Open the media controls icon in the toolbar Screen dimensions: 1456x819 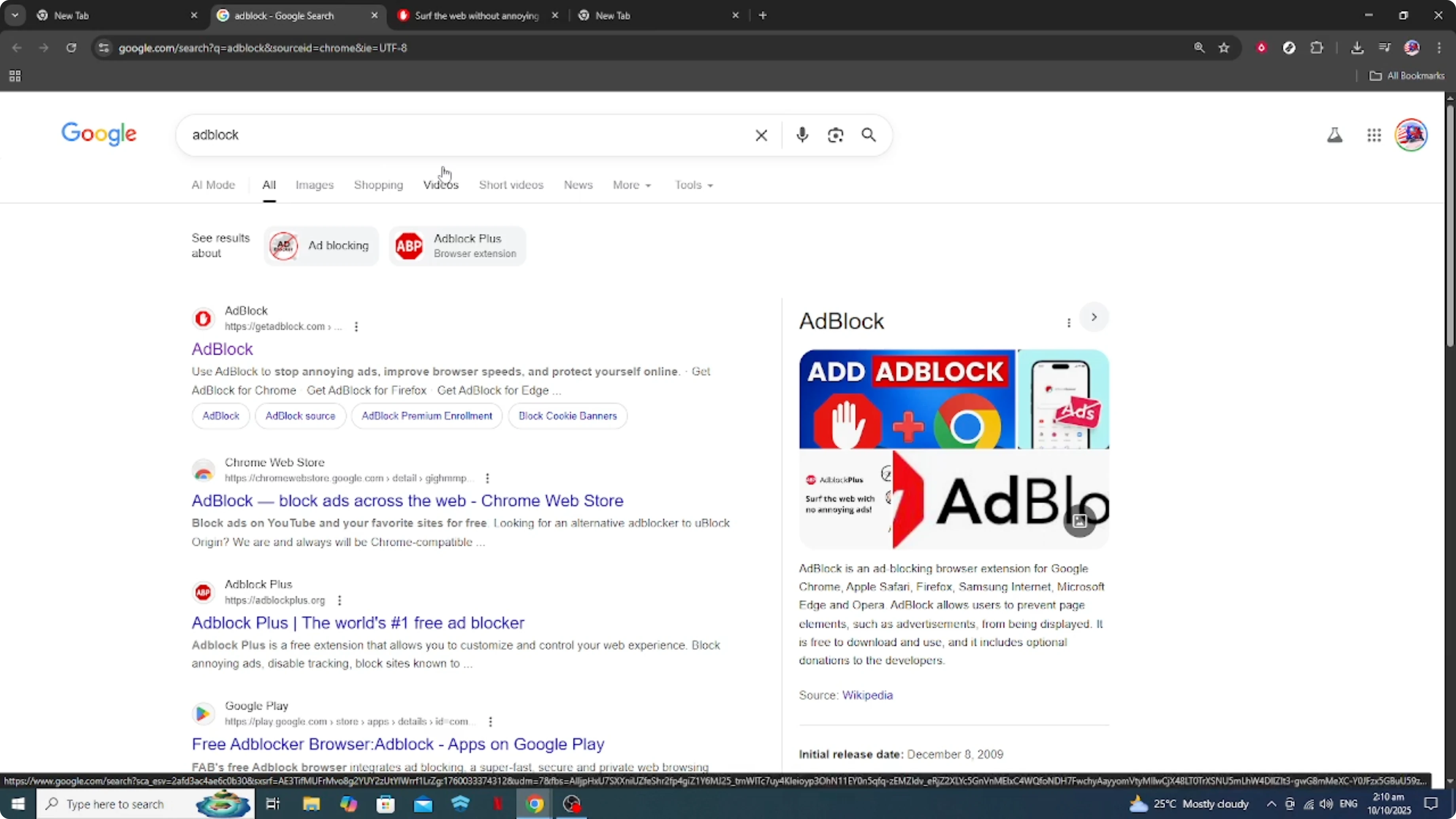1384,47
